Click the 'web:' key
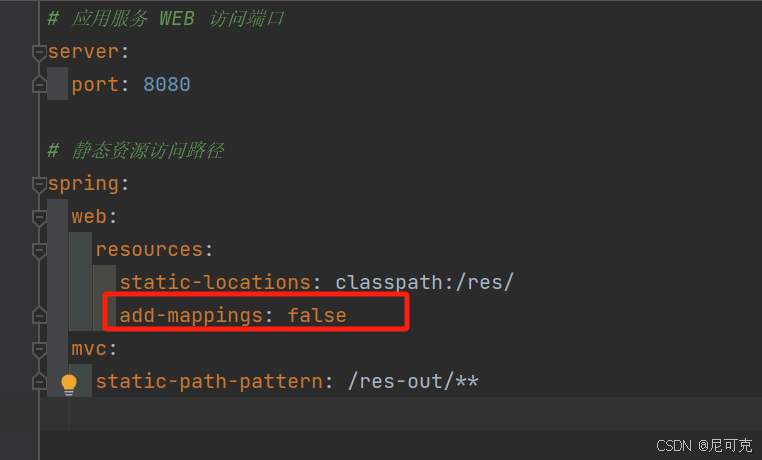Viewport: 762px width, 460px height. pos(94,217)
